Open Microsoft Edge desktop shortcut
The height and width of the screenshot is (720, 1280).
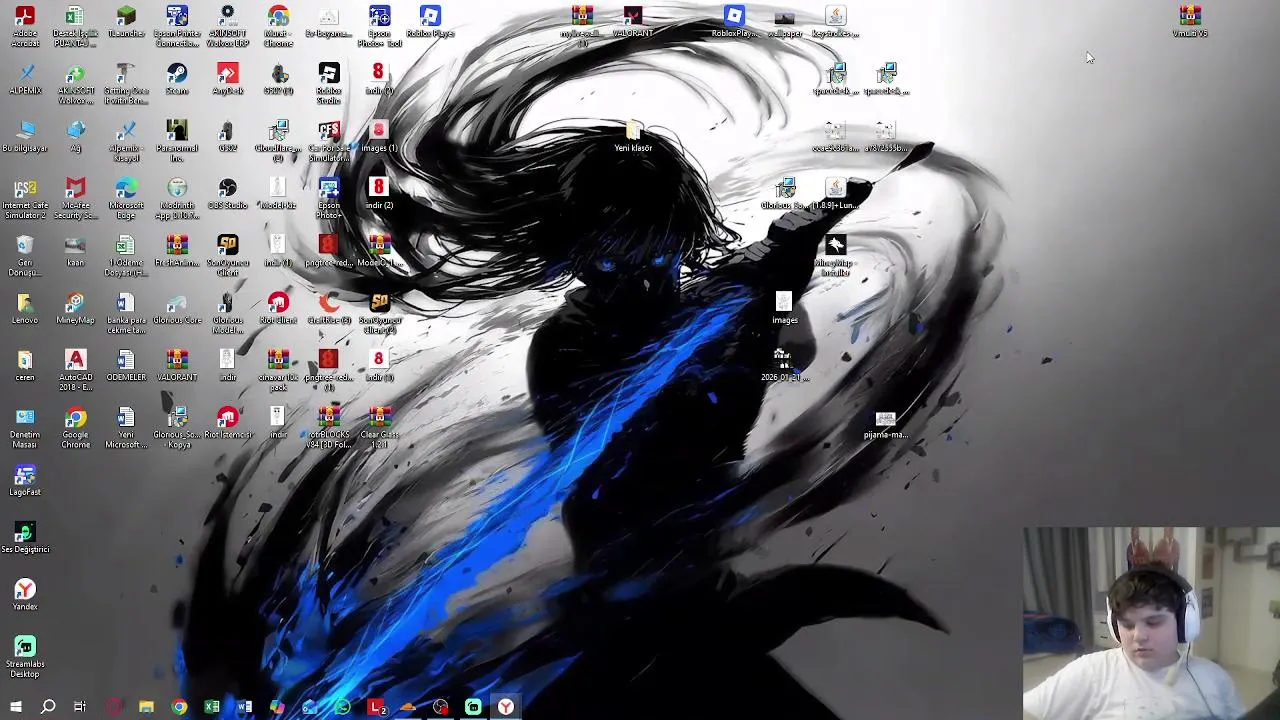pyautogui.click(x=126, y=198)
